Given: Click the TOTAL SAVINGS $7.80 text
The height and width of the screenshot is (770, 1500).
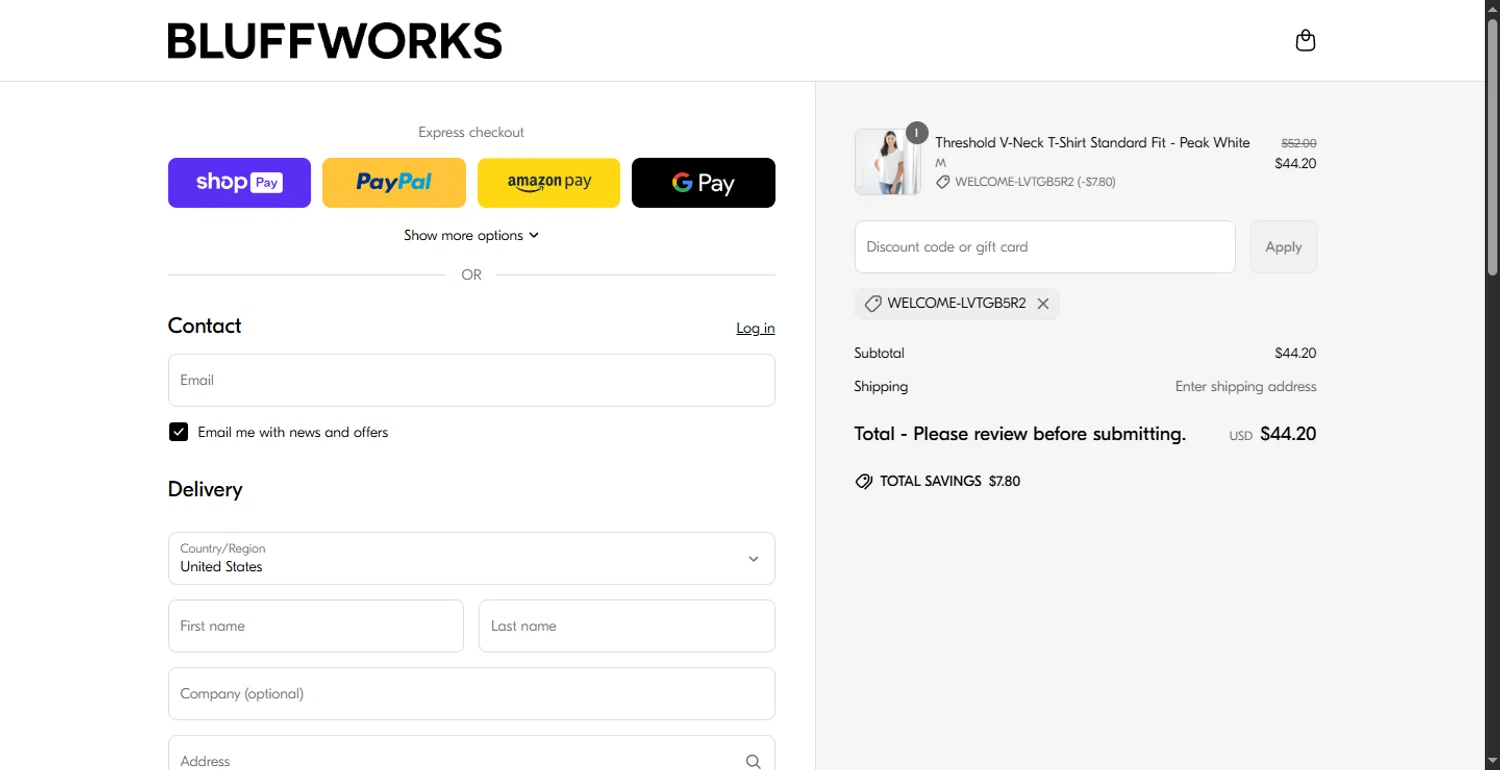Looking at the screenshot, I should (x=950, y=481).
